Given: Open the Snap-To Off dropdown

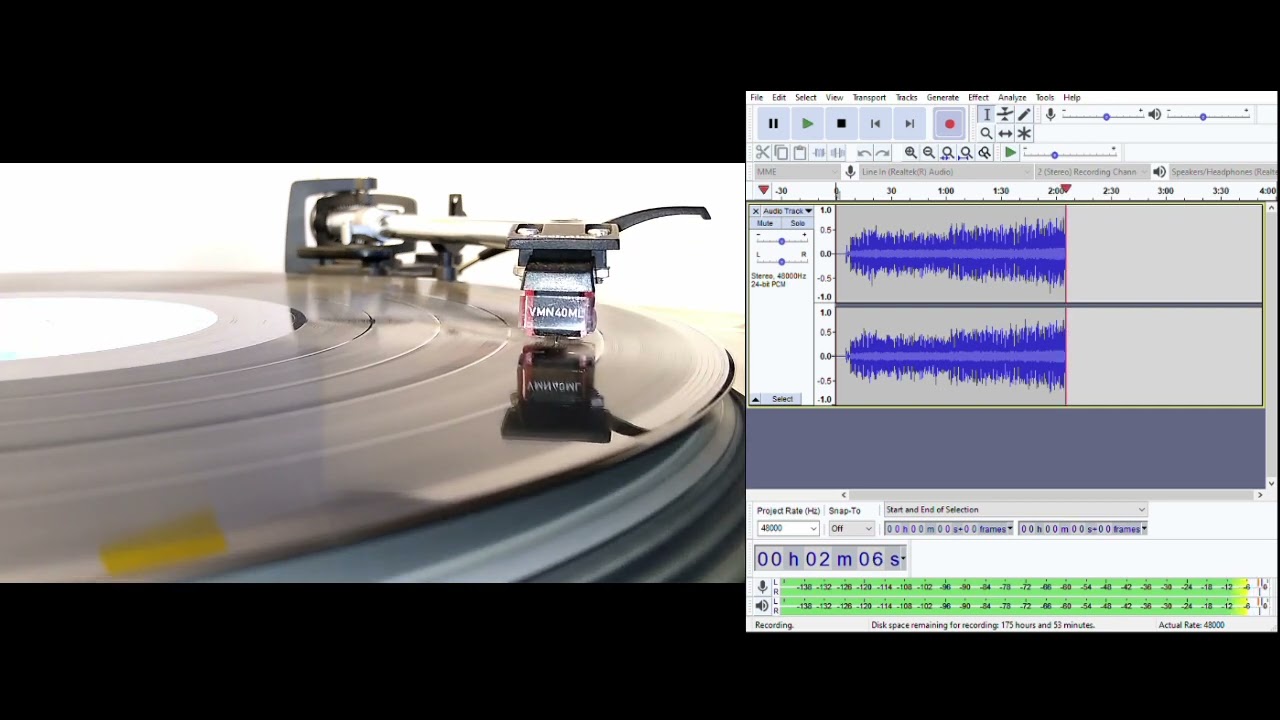Looking at the screenshot, I should click(x=851, y=528).
